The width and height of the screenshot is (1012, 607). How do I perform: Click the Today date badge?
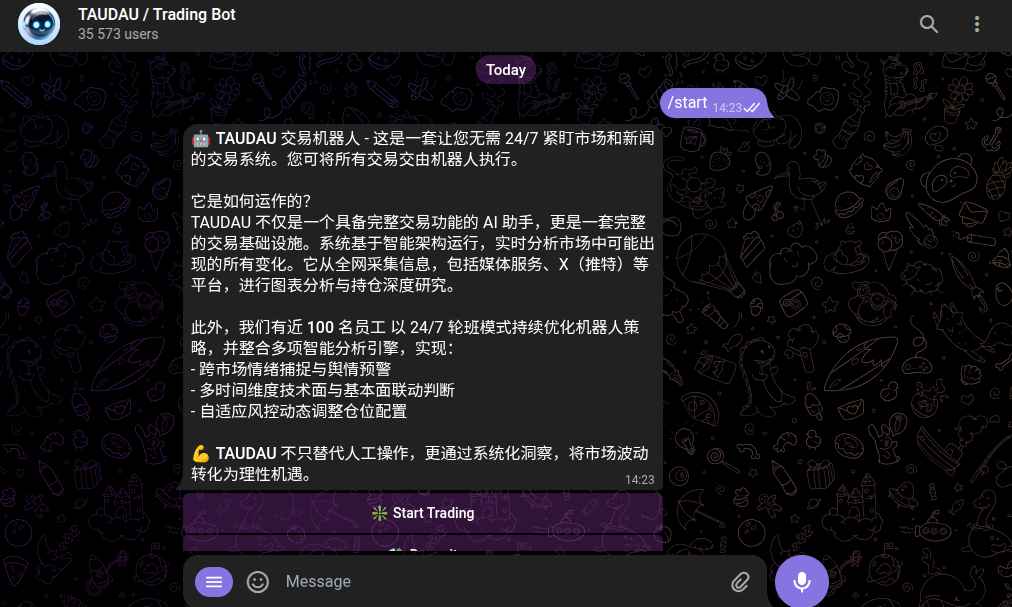pyautogui.click(x=506, y=70)
